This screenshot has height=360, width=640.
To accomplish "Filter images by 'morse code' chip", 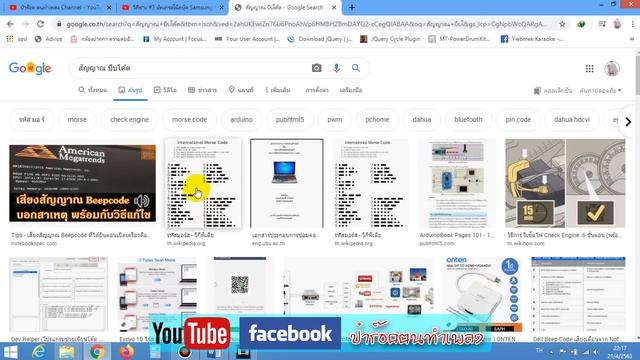I will (189, 120).
